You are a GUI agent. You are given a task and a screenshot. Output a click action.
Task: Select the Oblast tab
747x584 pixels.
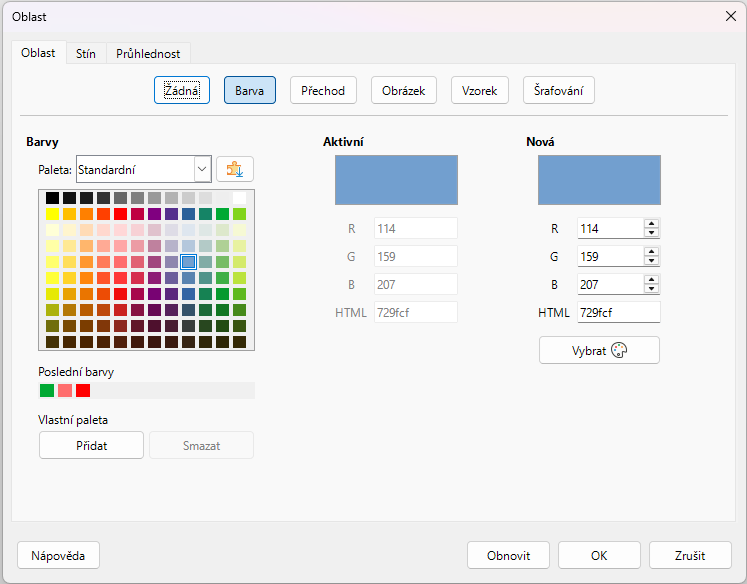coord(38,52)
